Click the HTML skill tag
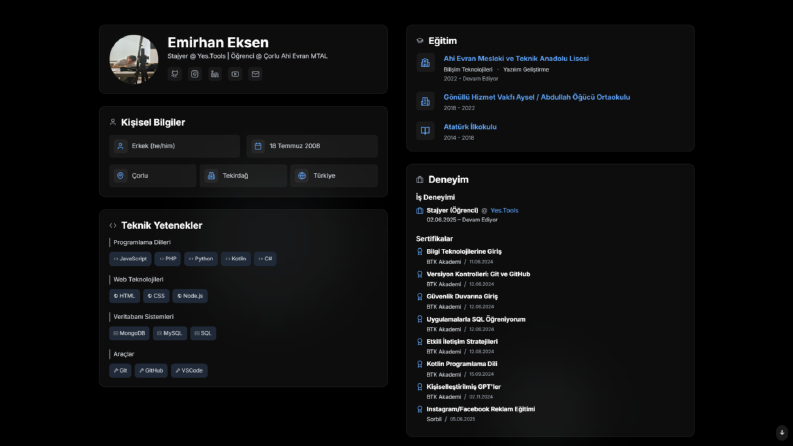The height and width of the screenshot is (446, 793). point(124,296)
